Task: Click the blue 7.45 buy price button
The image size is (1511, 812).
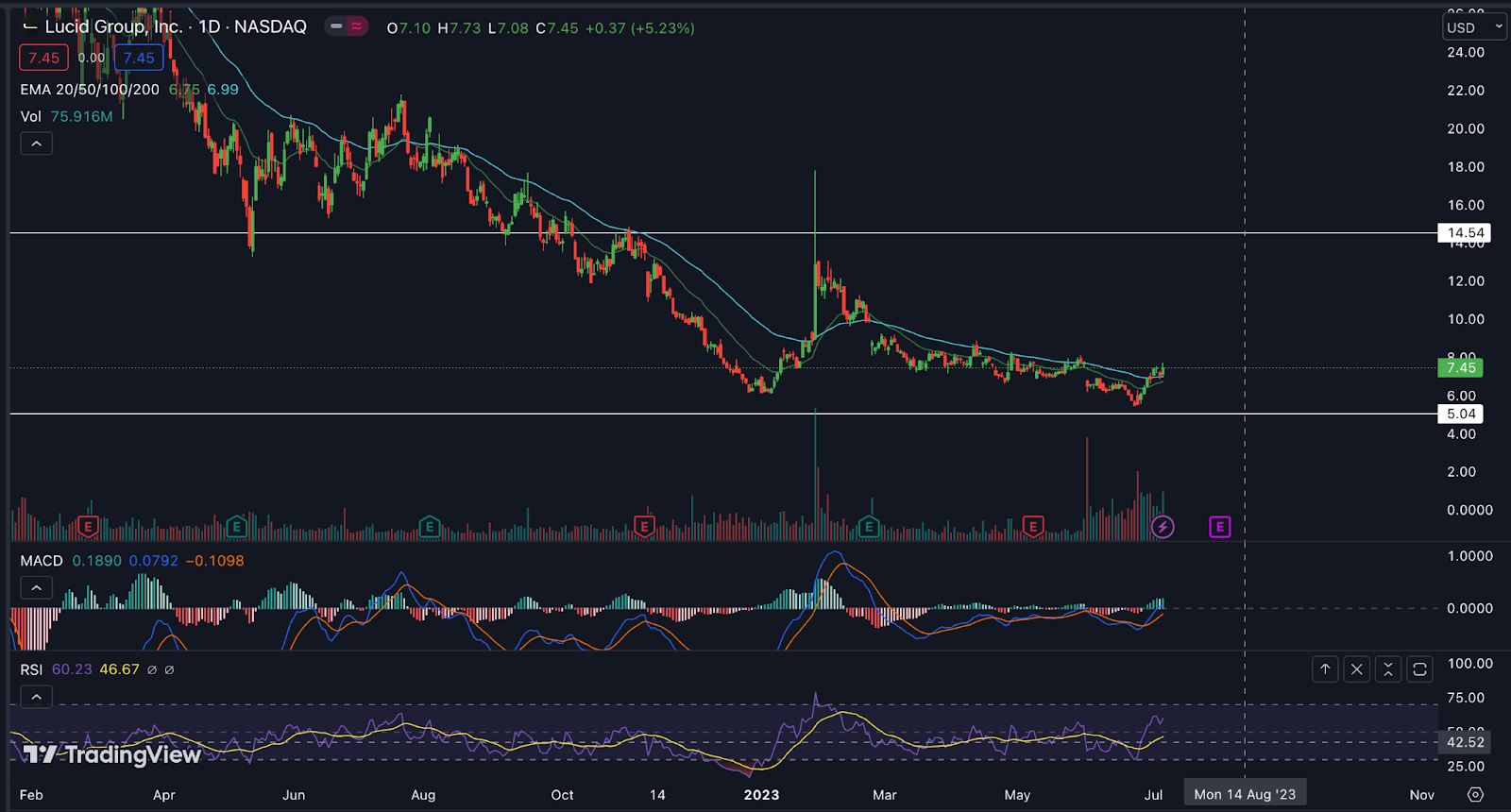Action: coord(139,58)
